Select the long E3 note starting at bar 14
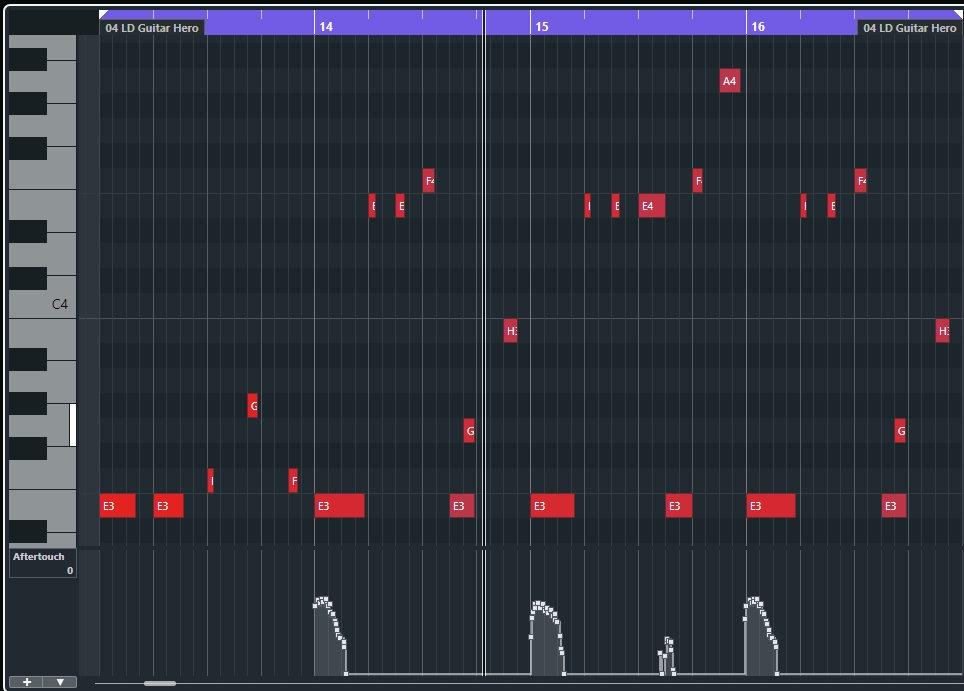 point(339,506)
